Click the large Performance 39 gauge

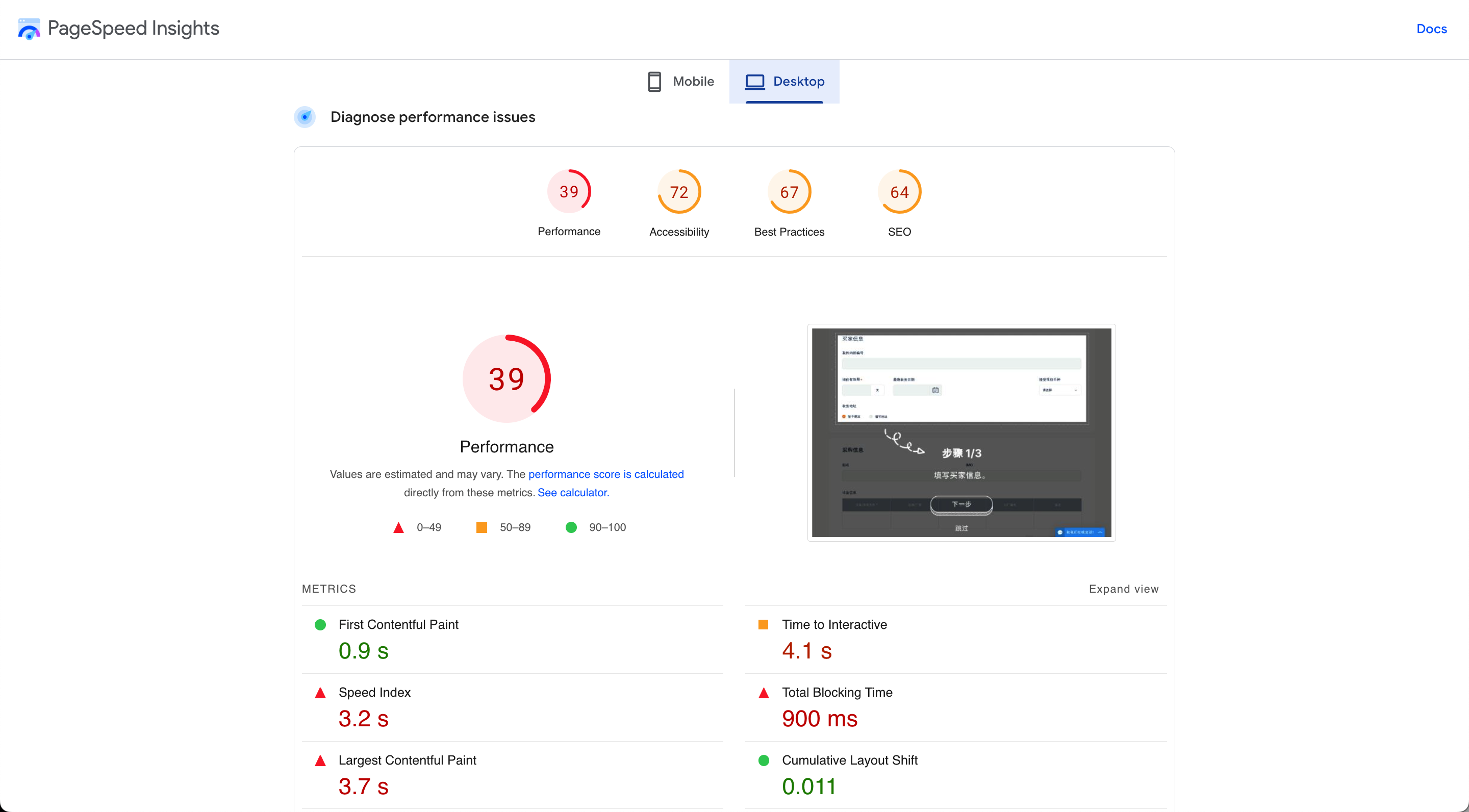[x=506, y=378]
